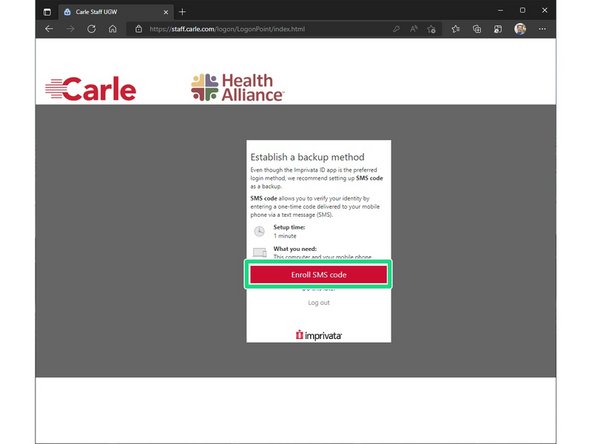Open the browser extensions icon beside profile
Viewport: 592px width, 444px height.
point(498,29)
